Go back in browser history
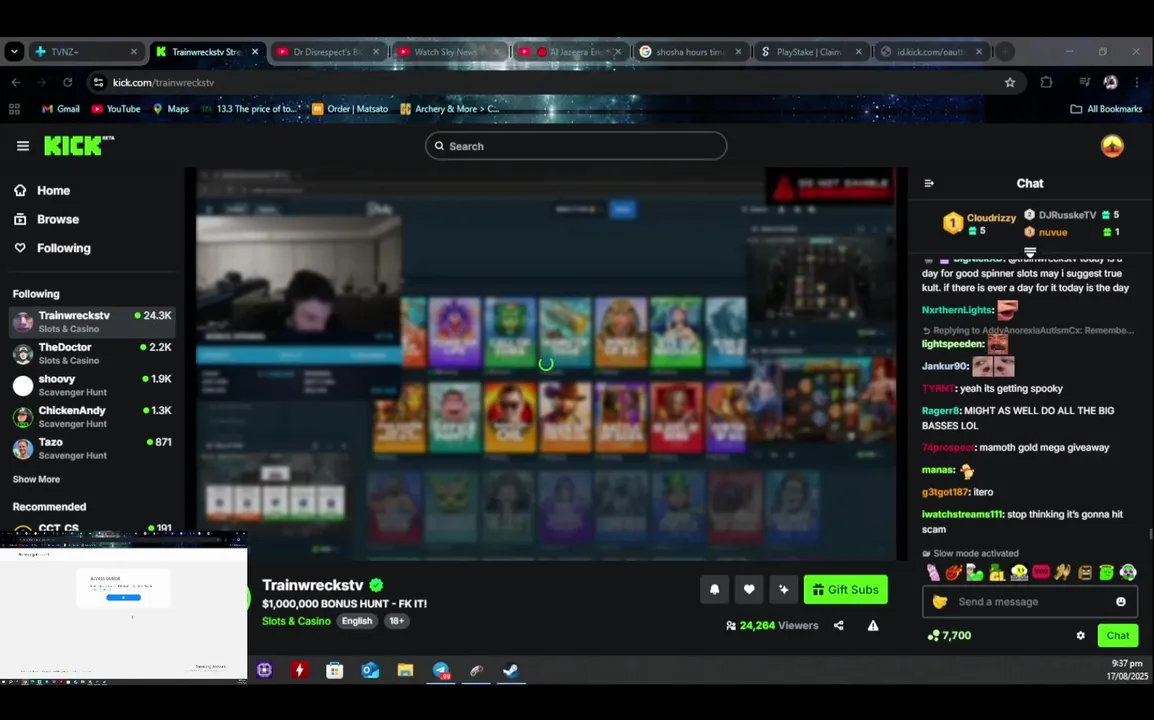1154x720 pixels. coord(16,82)
